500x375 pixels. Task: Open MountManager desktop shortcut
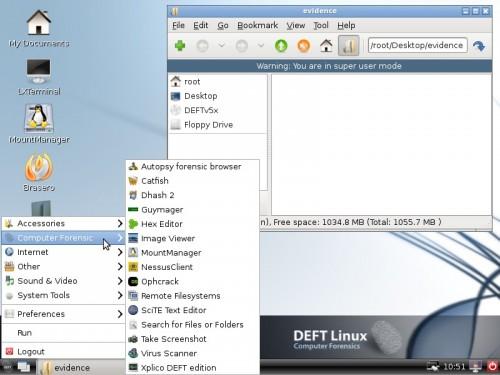tap(39, 124)
